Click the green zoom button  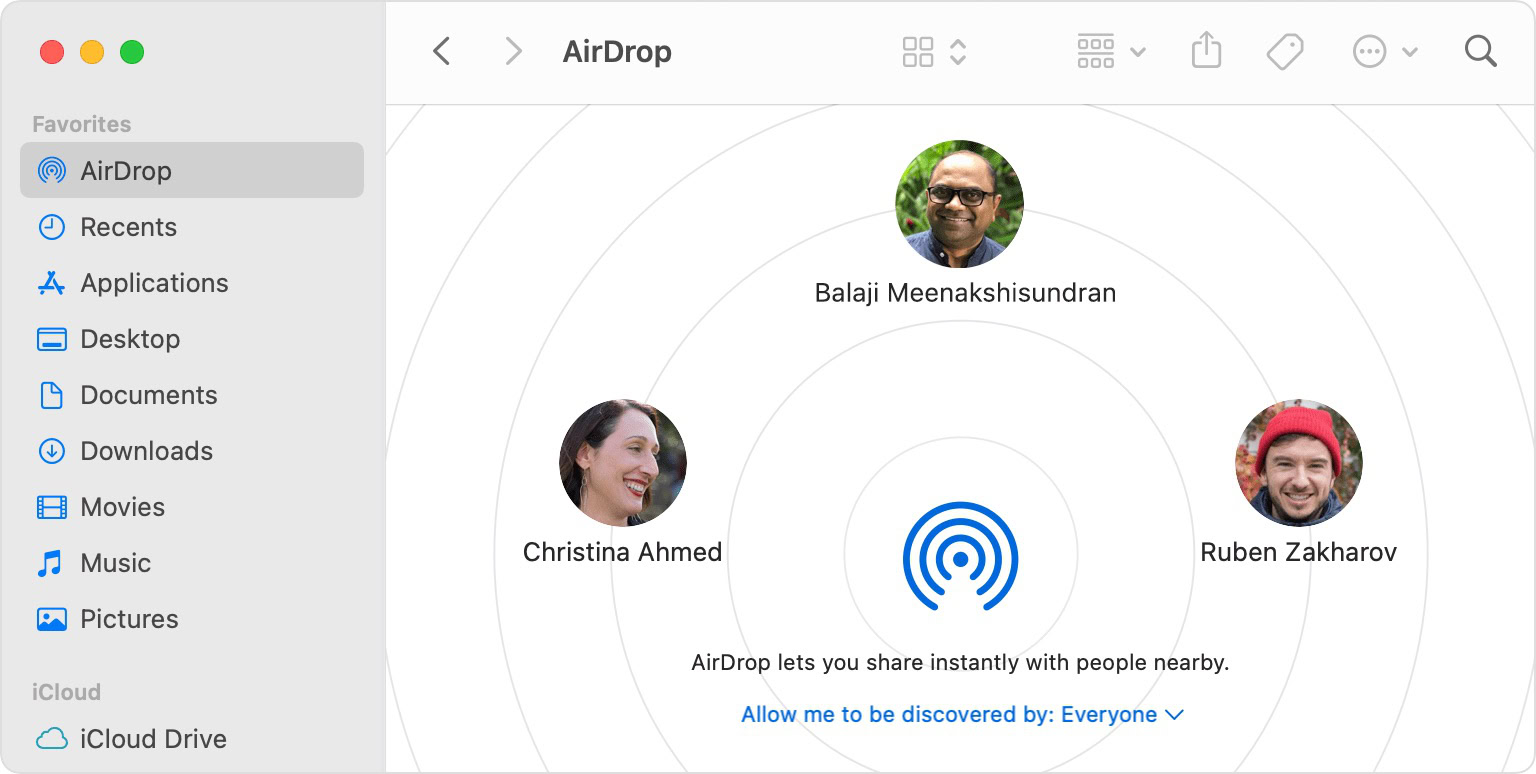click(132, 52)
